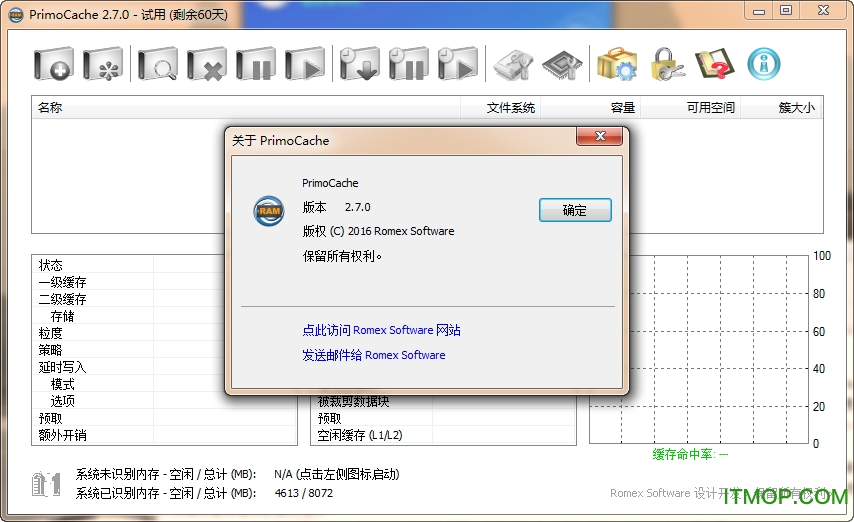Open the 点此访问 Romex Software 网站 link
Viewport: 854px width, 522px height.
tap(381, 330)
